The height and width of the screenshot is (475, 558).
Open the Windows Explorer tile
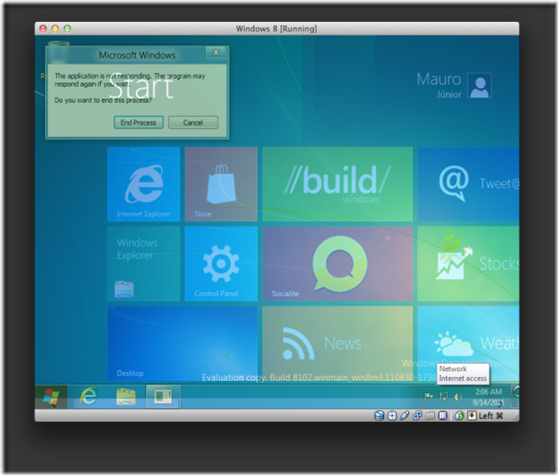(143, 264)
